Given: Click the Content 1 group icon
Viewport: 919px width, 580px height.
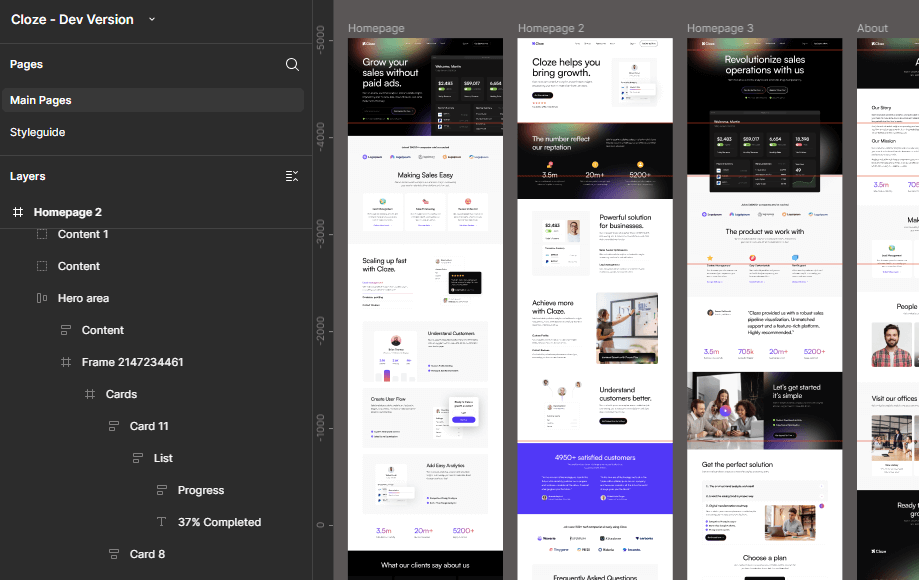Looking at the screenshot, I should tap(42, 234).
